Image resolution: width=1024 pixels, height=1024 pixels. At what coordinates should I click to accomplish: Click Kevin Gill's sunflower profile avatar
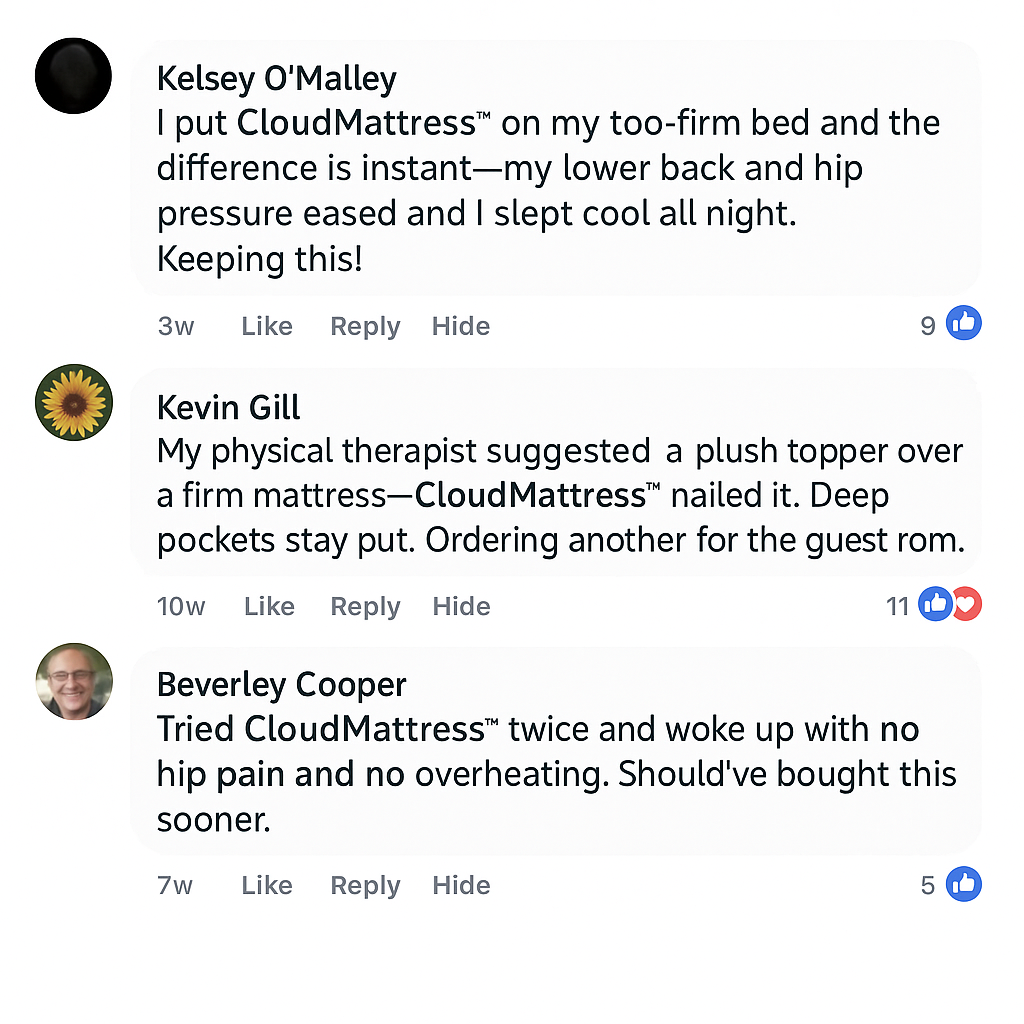point(73,402)
